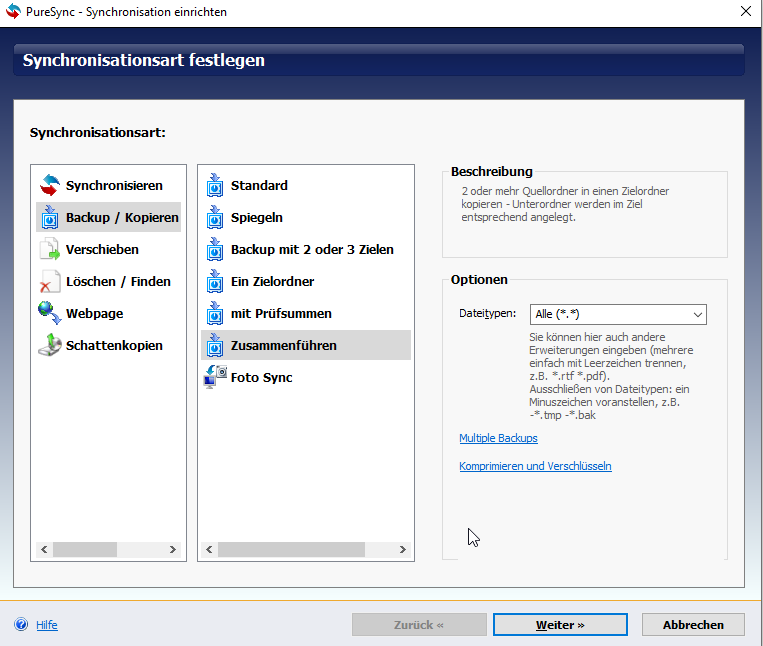Click the Backup / Kopieren safe icon
The width and height of the screenshot is (763, 646).
50,217
